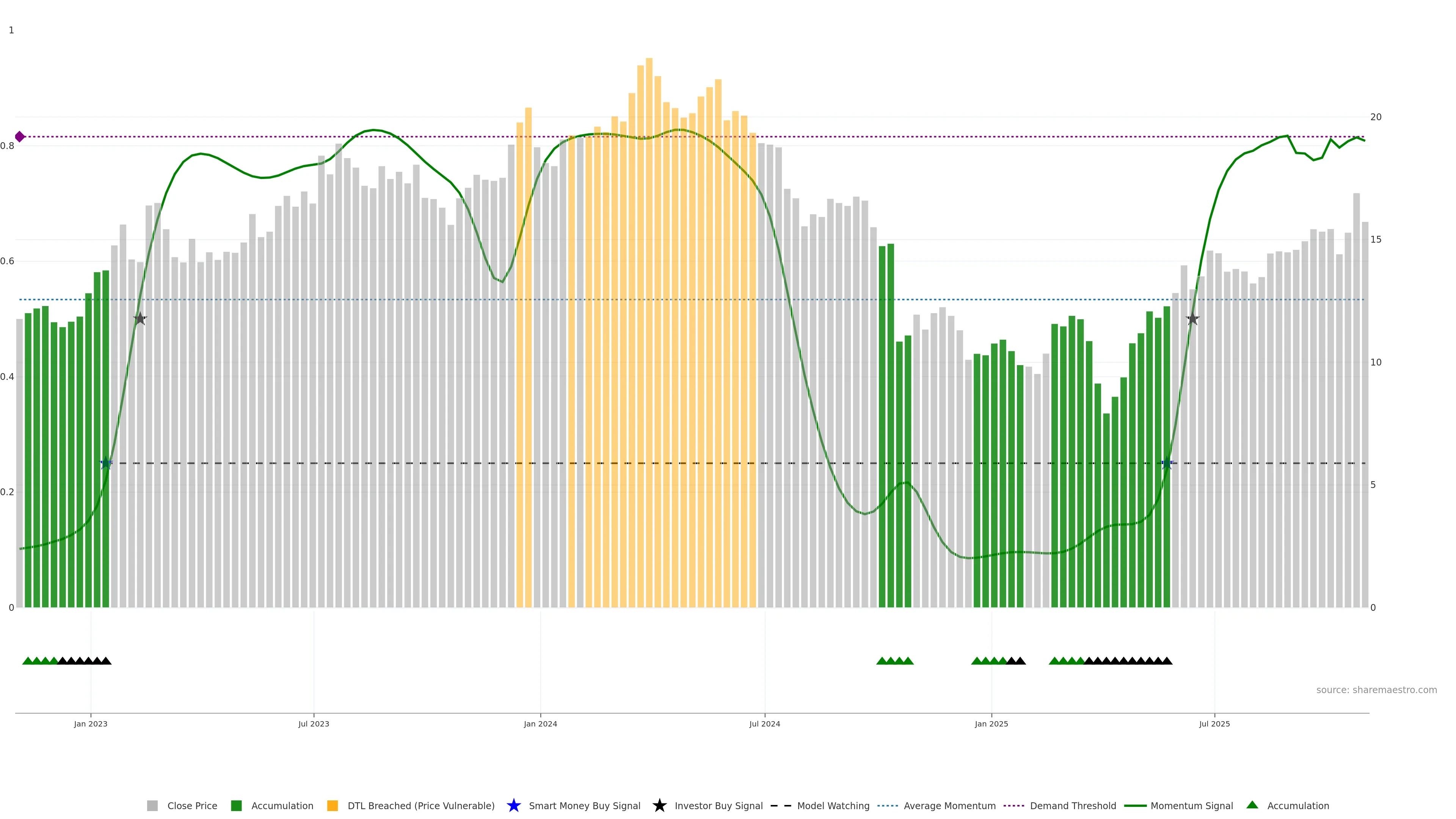Click the green Accumulation square legend icon
The image size is (1456, 819).
tap(236, 805)
